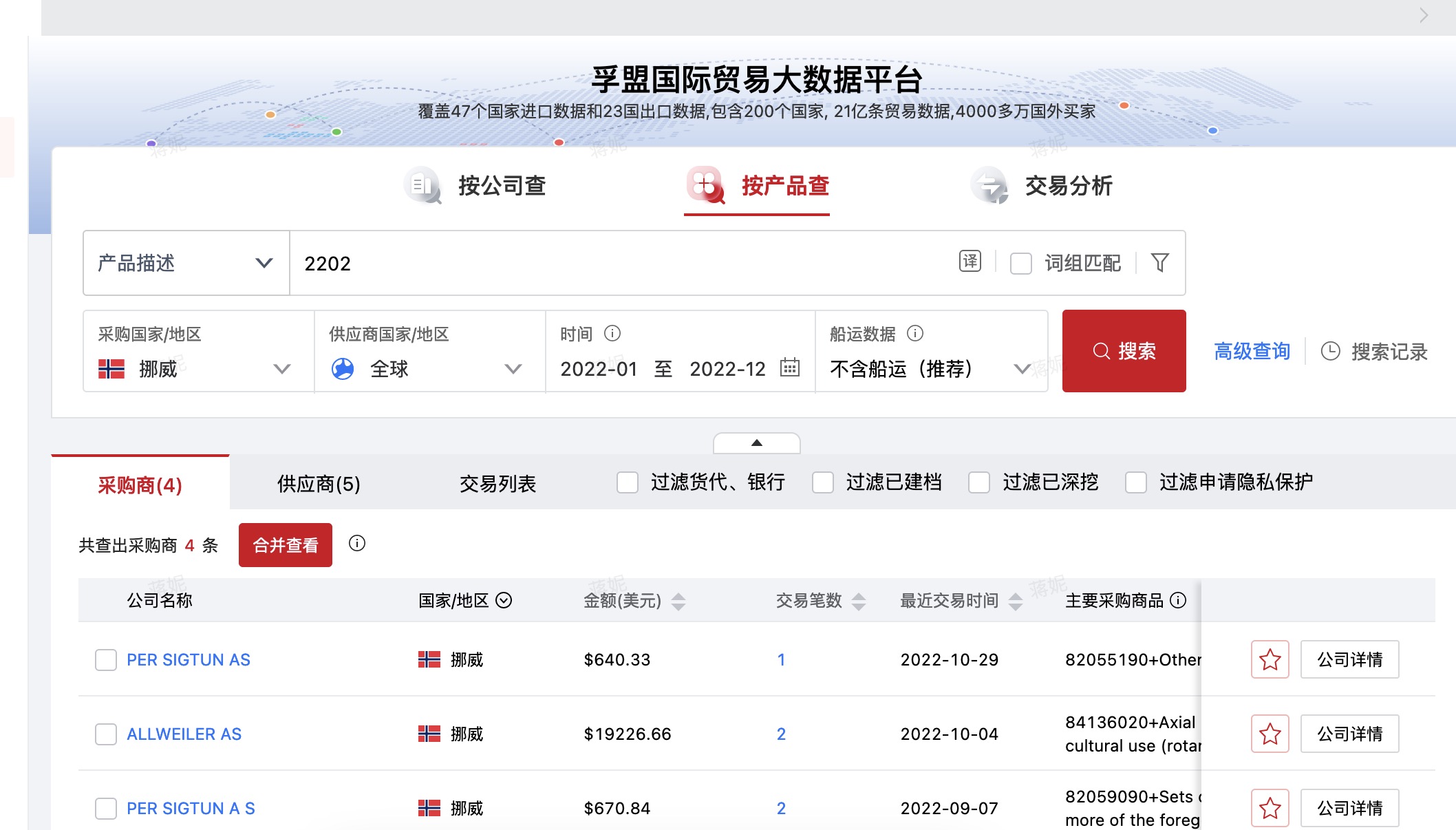Click the red 搜索 search button
This screenshot has height=830, width=1456.
coord(1124,351)
